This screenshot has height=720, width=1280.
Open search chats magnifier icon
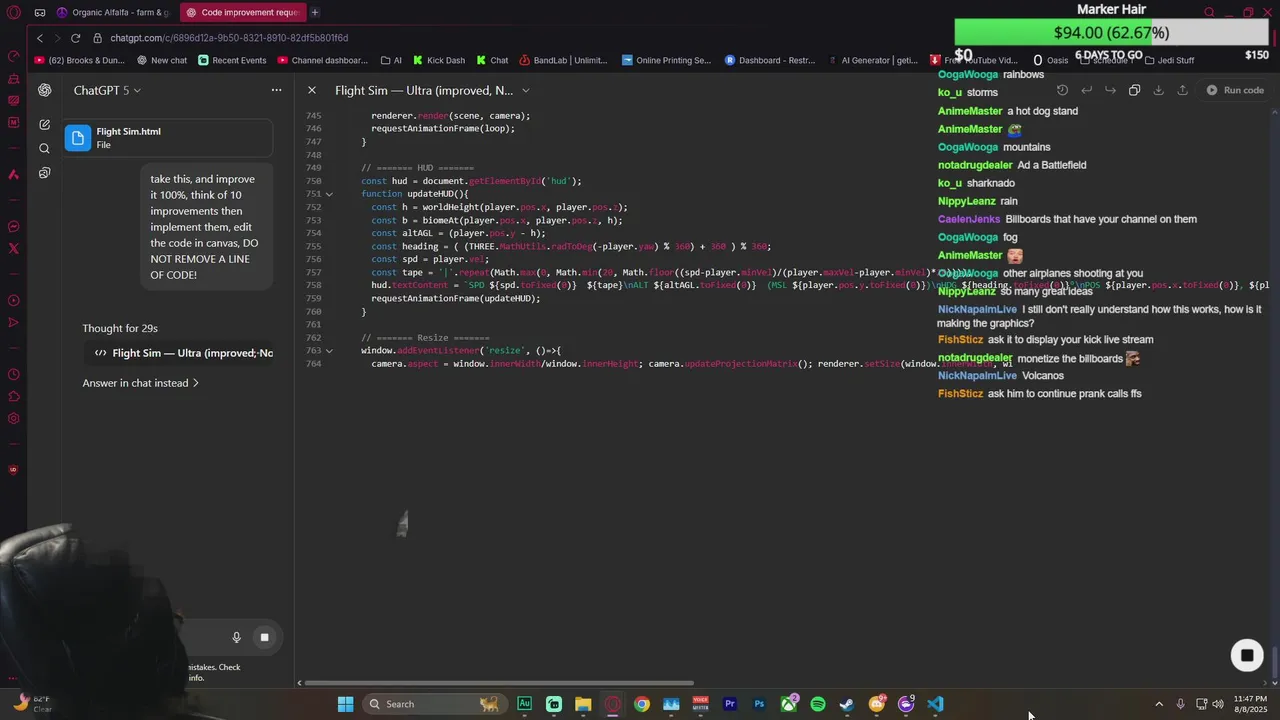point(45,149)
